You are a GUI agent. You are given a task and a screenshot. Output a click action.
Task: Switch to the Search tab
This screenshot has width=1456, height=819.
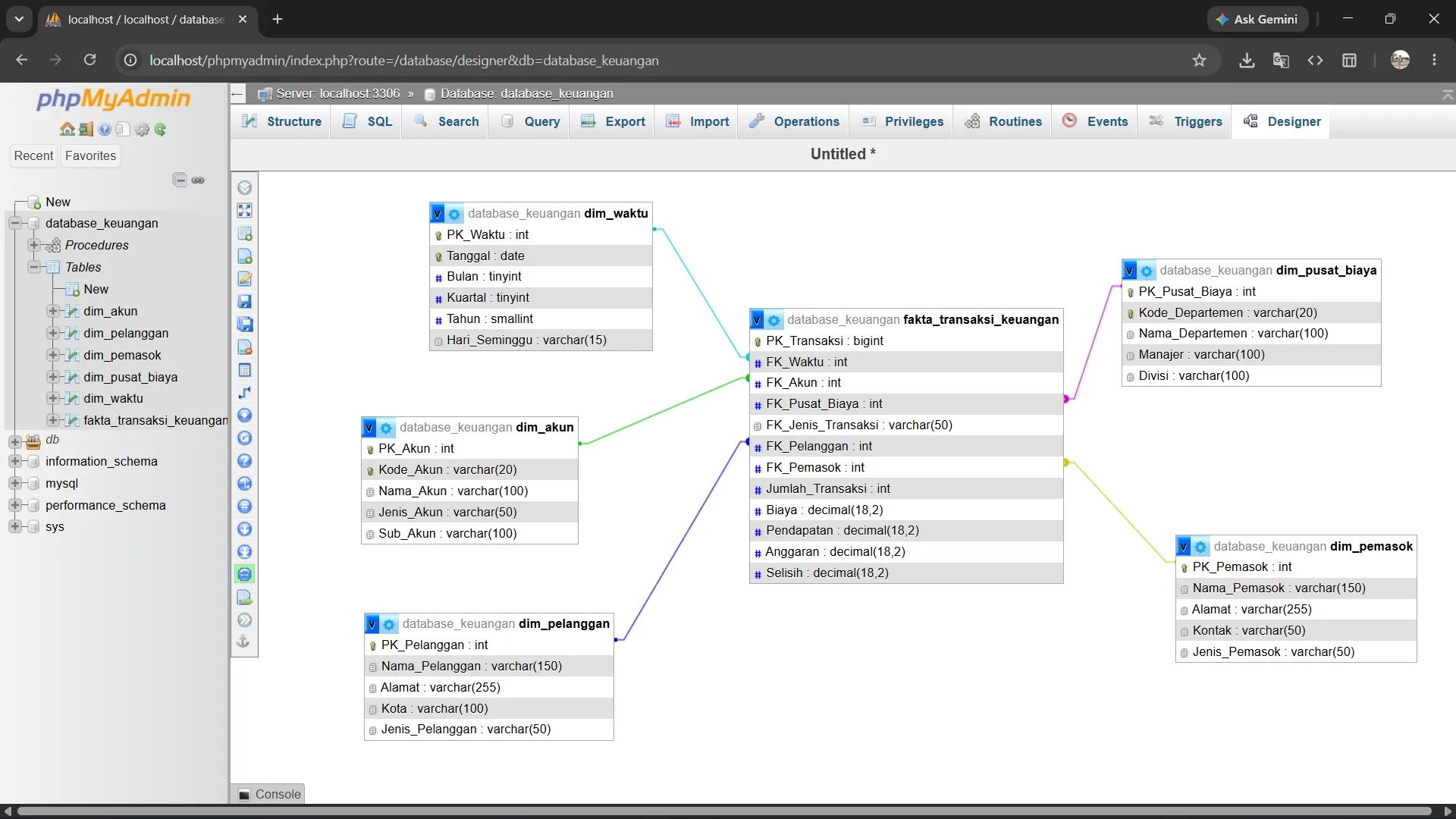pyautogui.click(x=447, y=121)
